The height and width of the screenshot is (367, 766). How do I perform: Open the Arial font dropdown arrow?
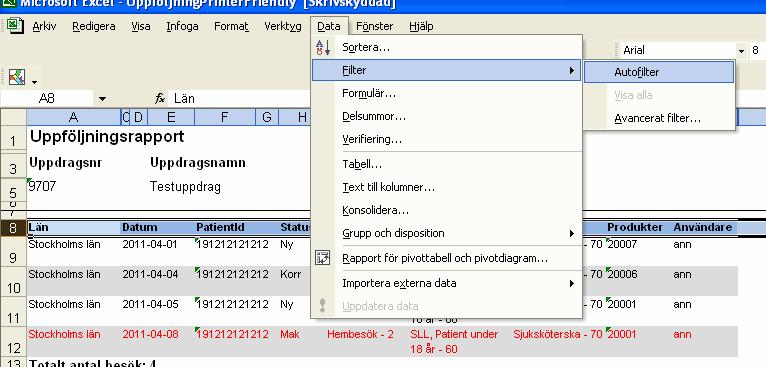click(742, 50)
